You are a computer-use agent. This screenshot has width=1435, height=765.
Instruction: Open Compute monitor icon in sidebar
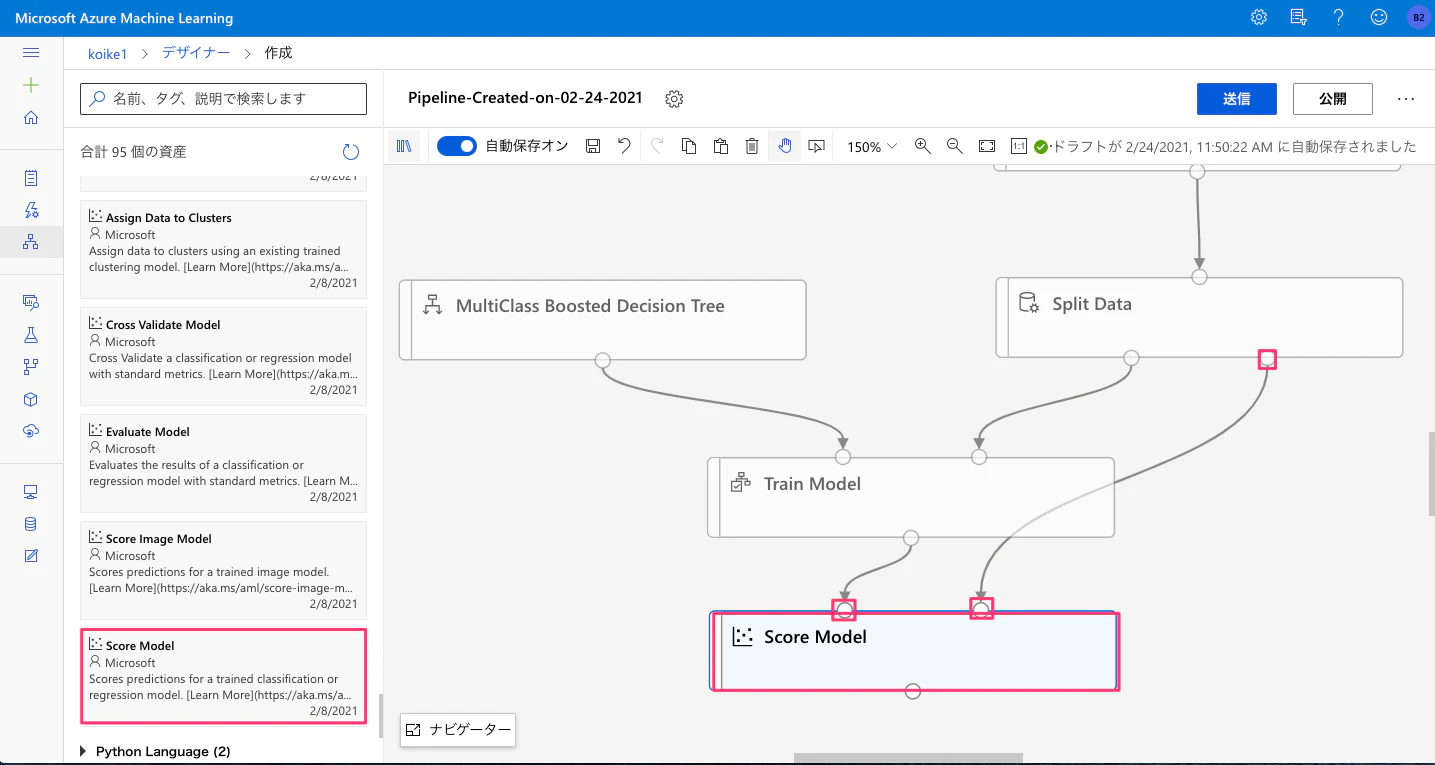click(31, 491)
